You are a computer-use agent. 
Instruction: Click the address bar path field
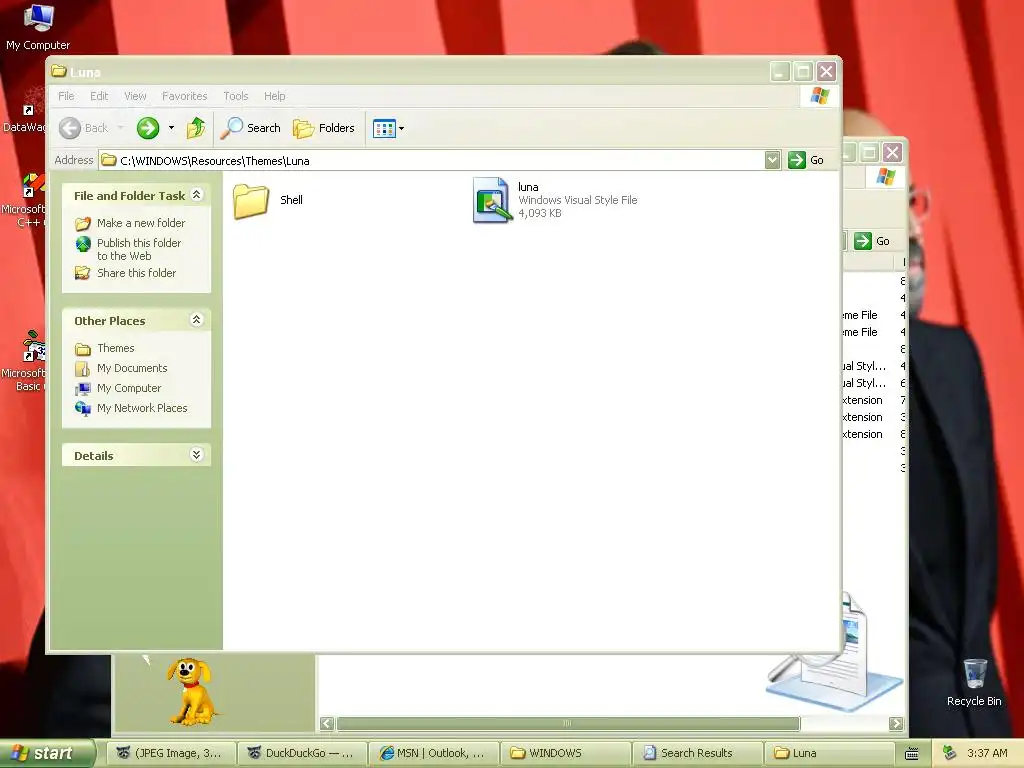[x=431, y=161]
